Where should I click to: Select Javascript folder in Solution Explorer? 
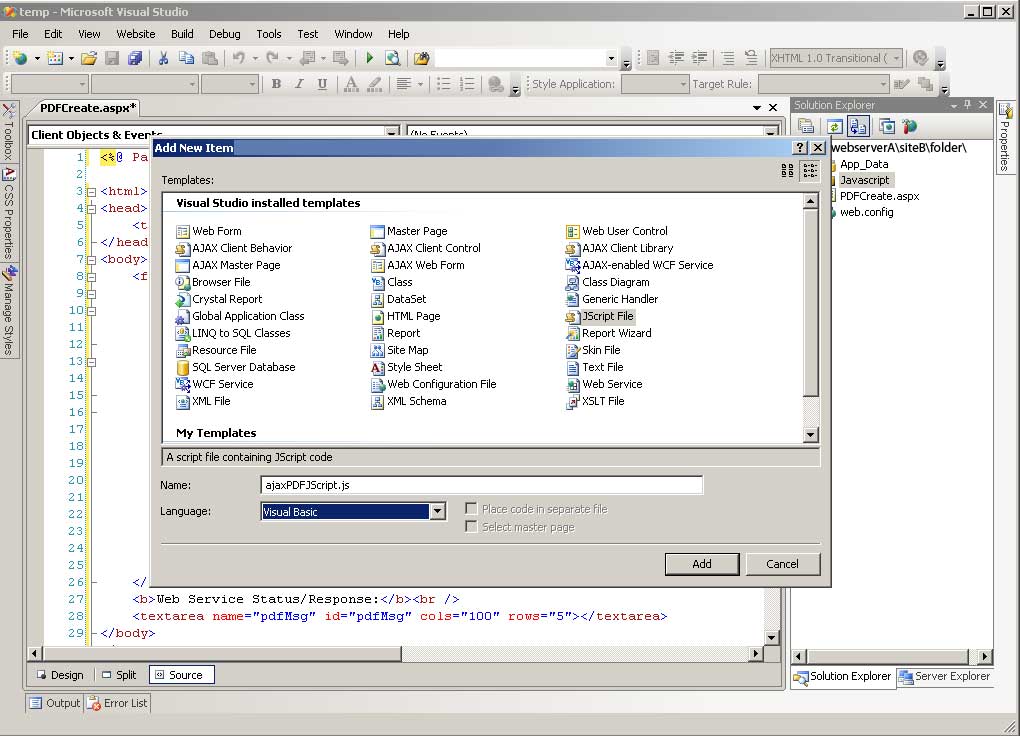[x=865, y=180]
